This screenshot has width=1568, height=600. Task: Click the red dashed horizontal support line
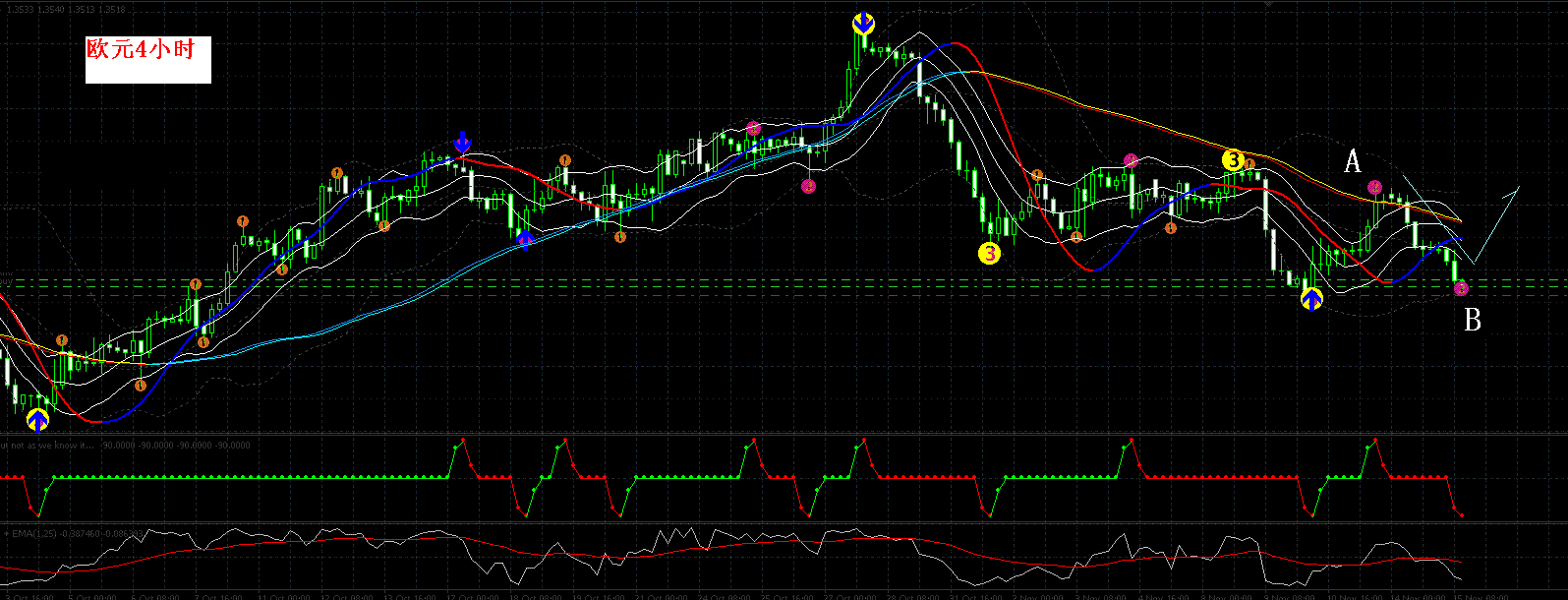(x=784, y=295)
